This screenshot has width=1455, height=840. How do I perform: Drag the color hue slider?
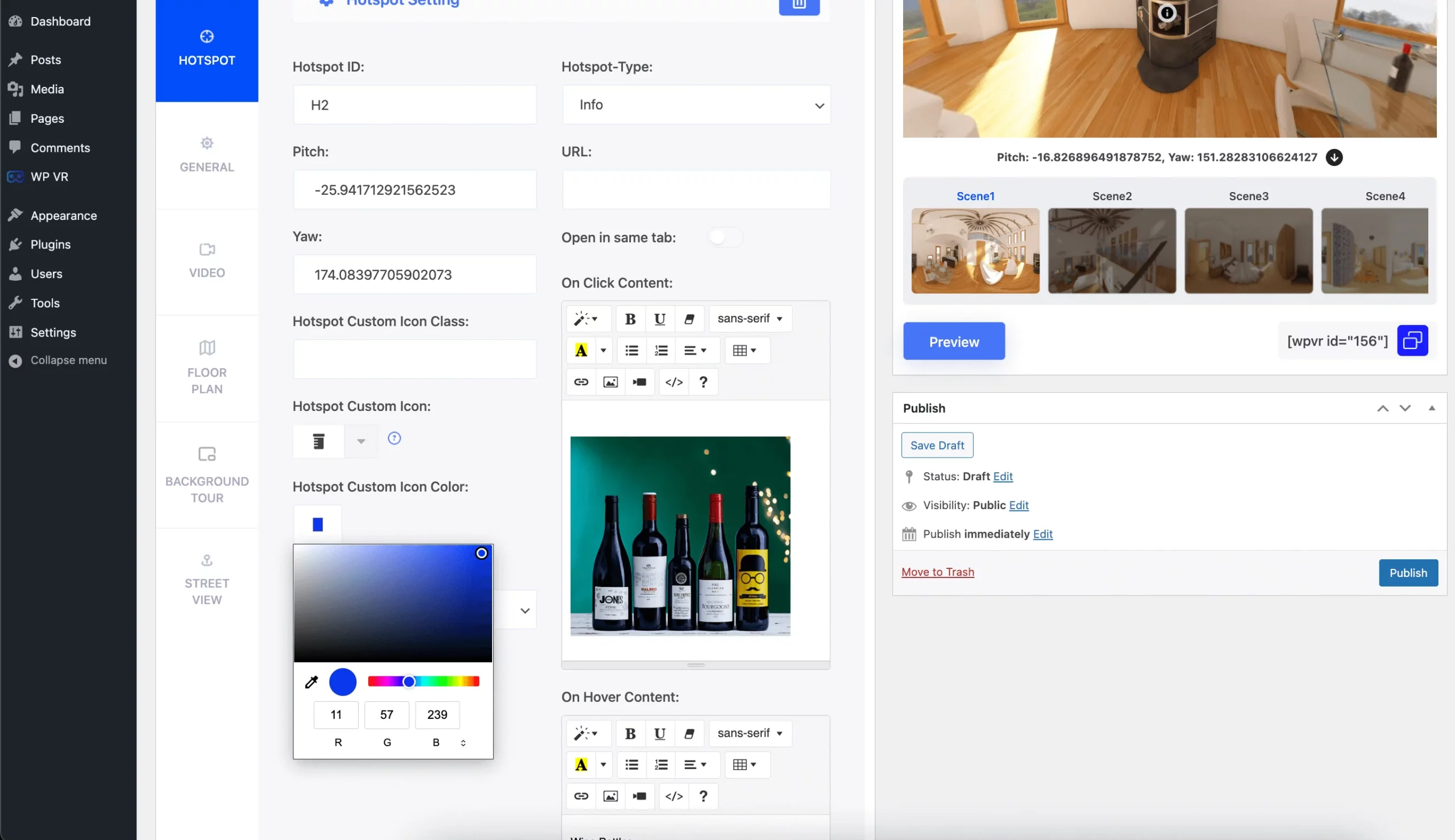[x=409, y=682]
